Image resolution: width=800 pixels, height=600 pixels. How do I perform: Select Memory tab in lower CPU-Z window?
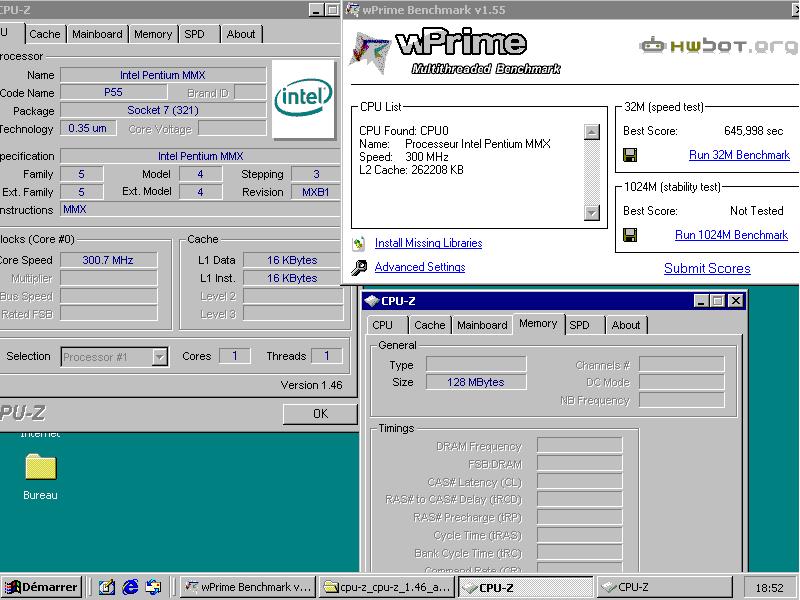pyautogui.click(x=538, y=323)
